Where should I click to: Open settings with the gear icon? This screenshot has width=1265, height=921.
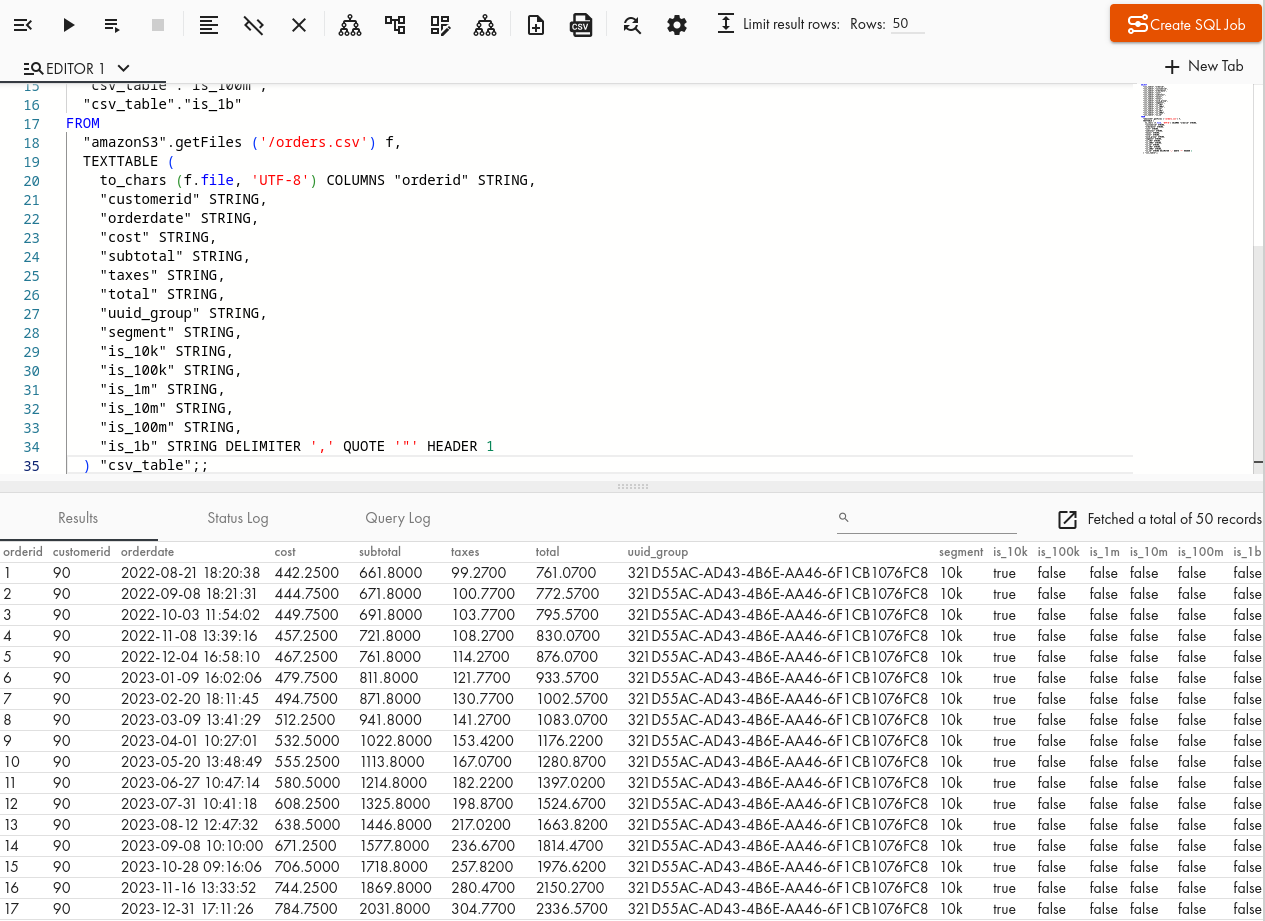pyautogui.click(x=677, y=25)
